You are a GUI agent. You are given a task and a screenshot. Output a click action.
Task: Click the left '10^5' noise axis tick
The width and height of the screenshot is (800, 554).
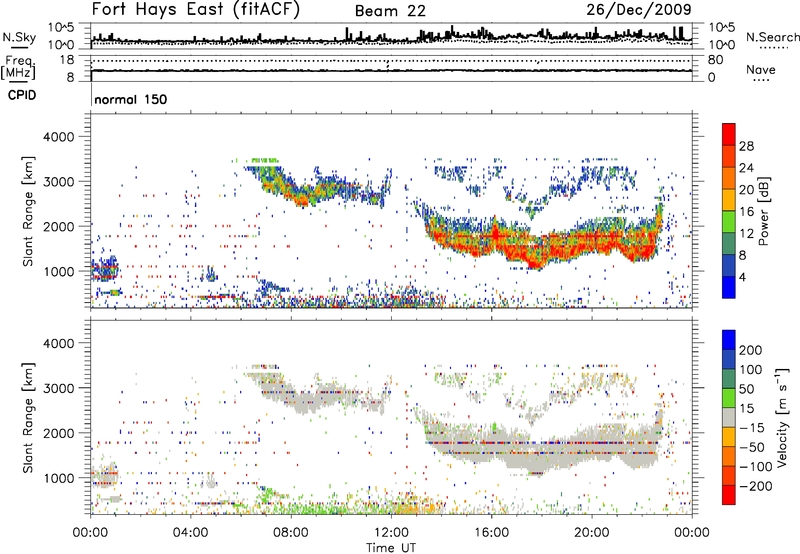[61, 28]
